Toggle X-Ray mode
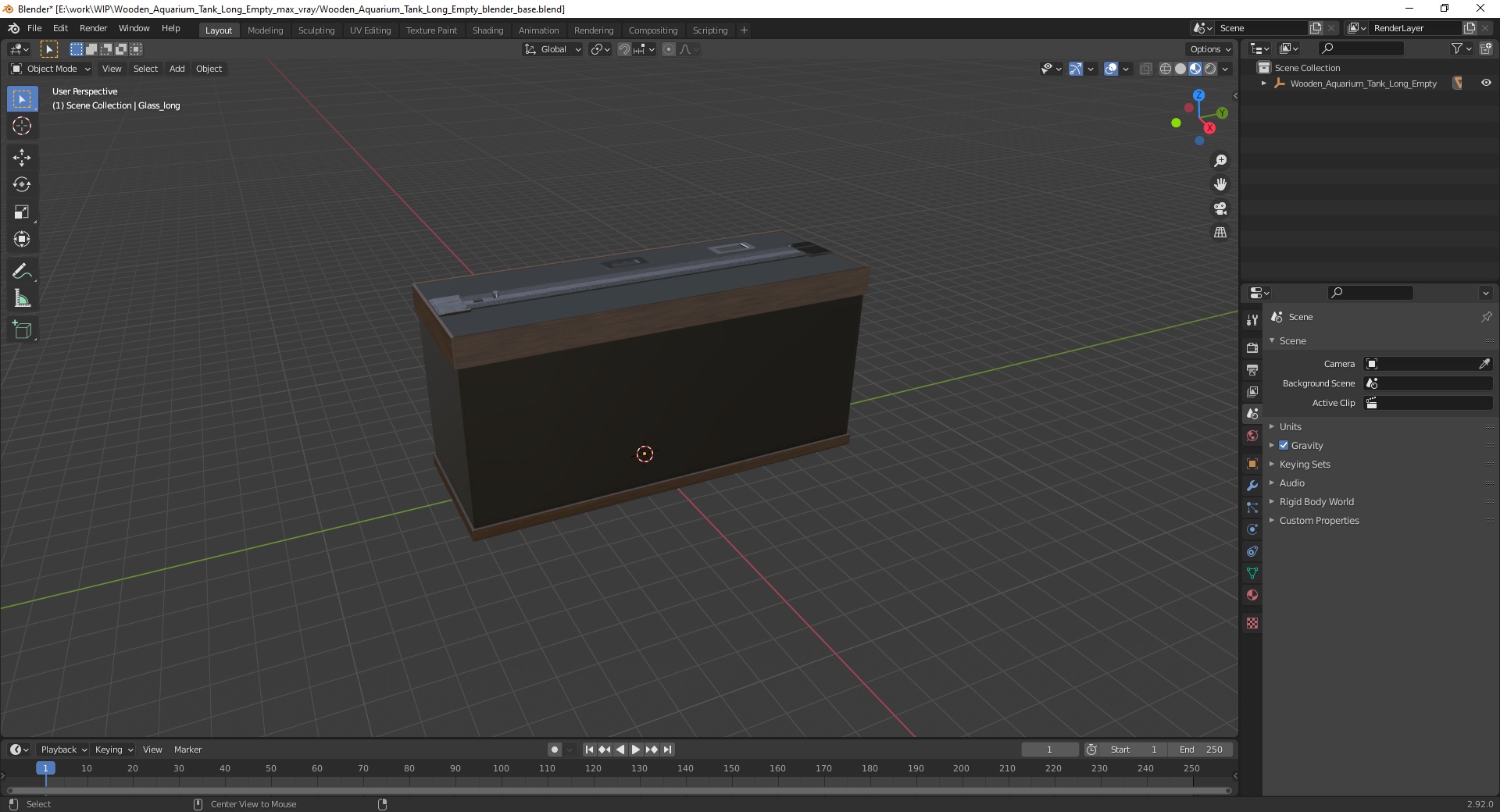1500x812 pixels. 1146,69
